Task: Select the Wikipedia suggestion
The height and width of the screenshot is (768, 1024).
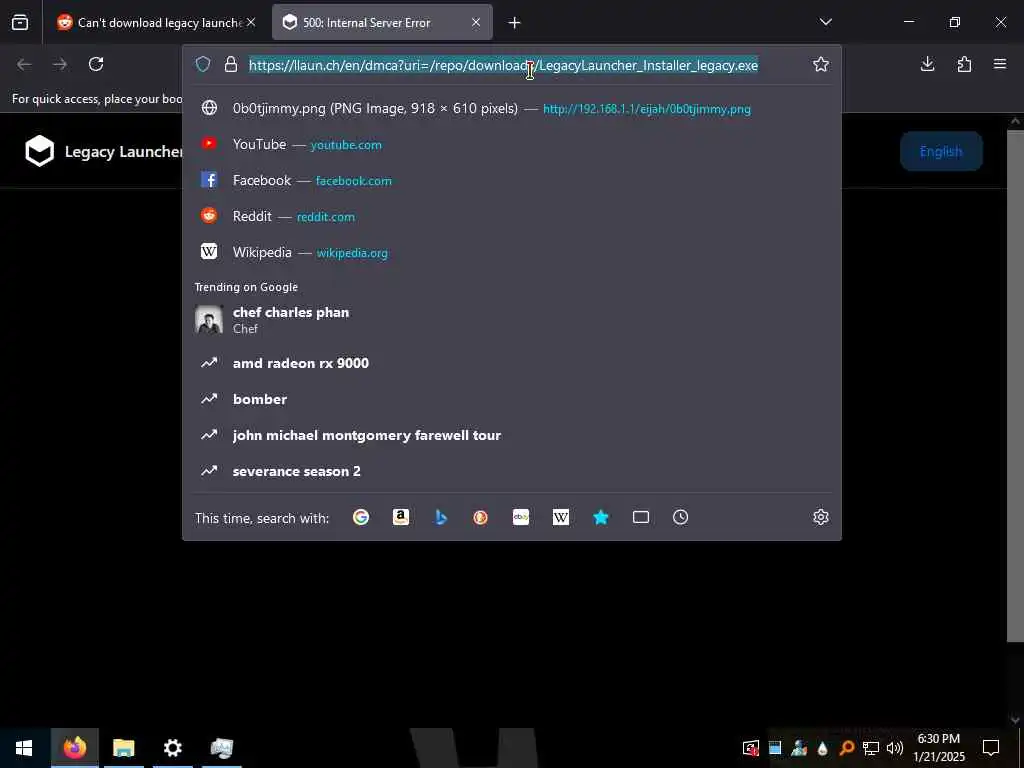Action: click(x=511, y=252)
